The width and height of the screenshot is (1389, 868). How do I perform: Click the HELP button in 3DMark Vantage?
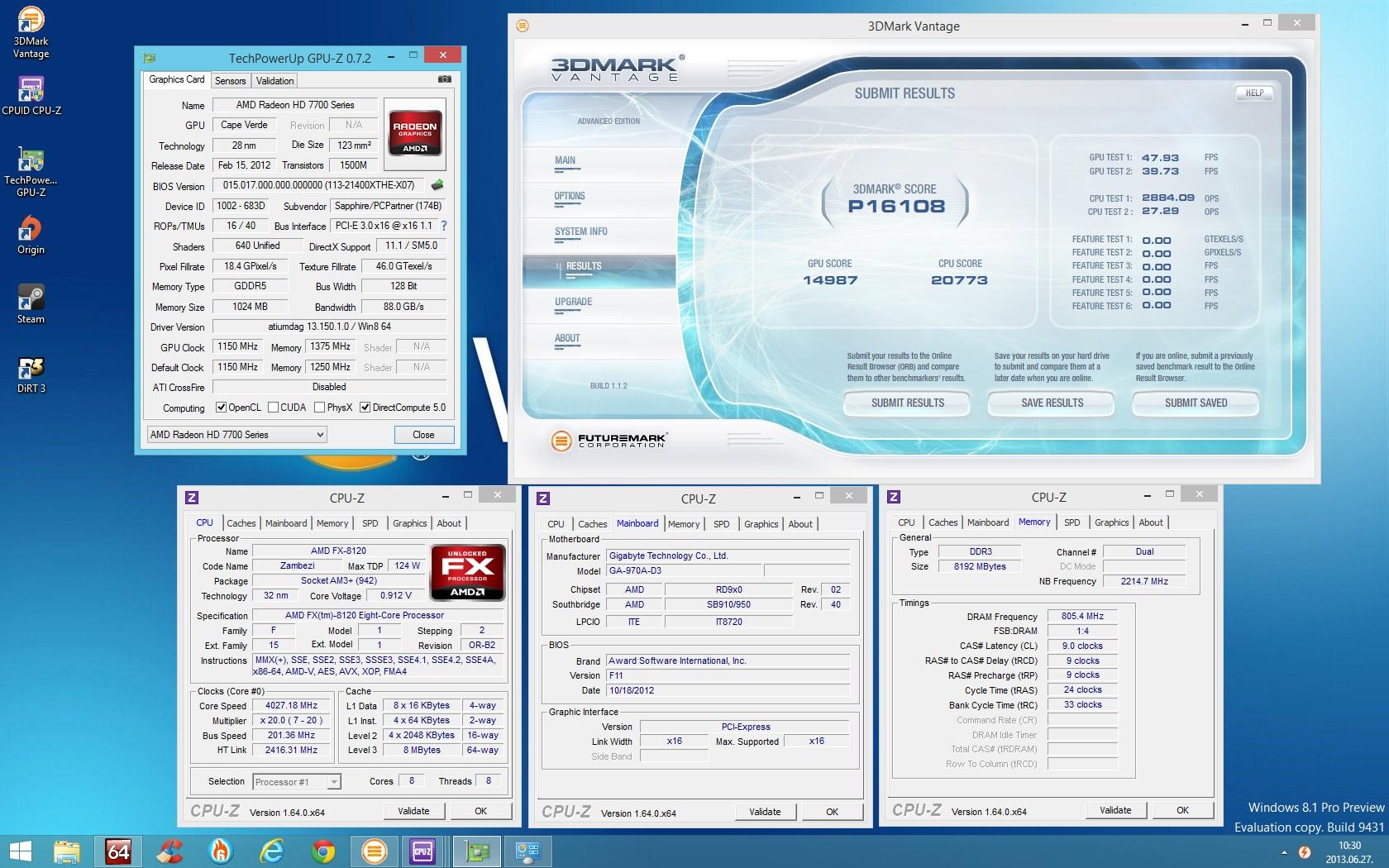(x=1254, y=93)
